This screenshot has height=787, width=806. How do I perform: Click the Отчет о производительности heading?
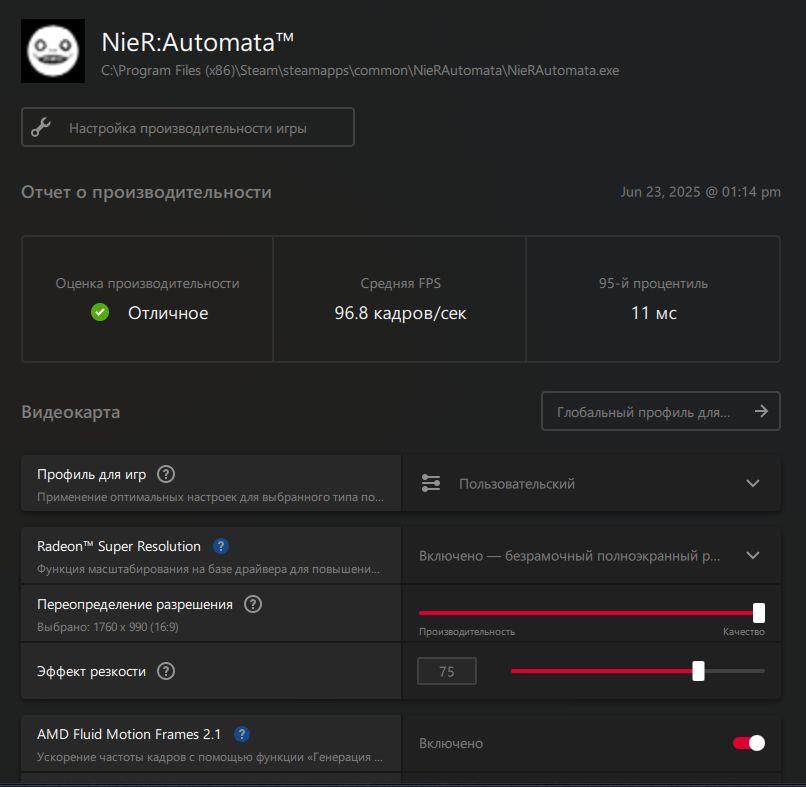pos(146,192)
